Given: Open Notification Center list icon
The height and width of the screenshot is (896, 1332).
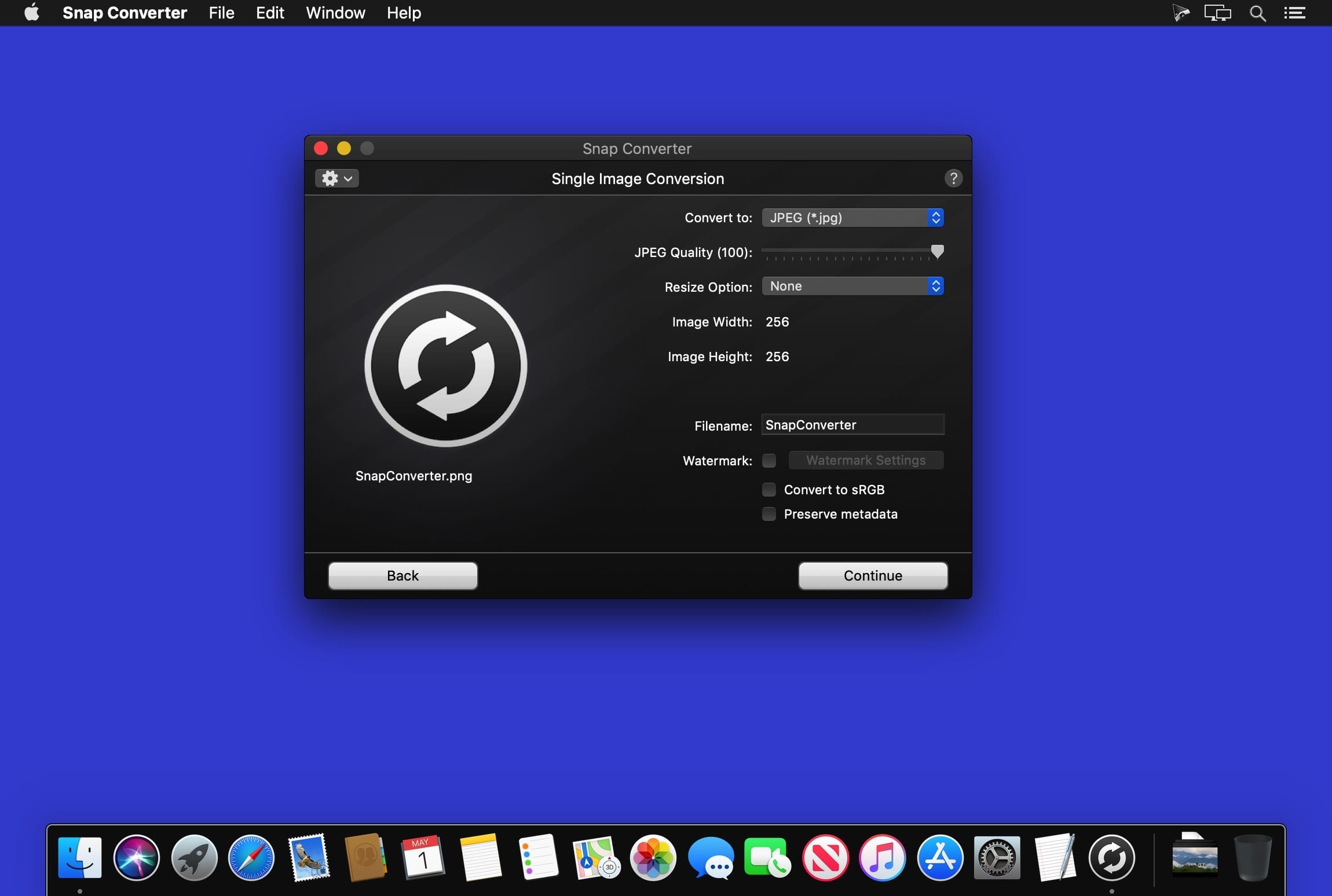Looking at the screenshot, I should click(1294, 13).
